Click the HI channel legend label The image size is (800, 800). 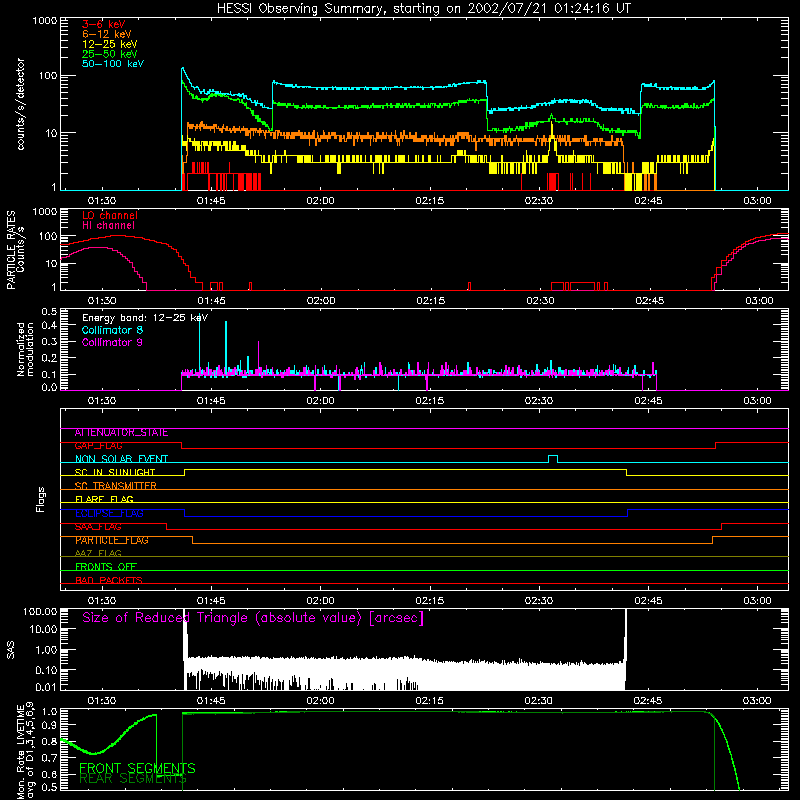(x=108, y=225)
